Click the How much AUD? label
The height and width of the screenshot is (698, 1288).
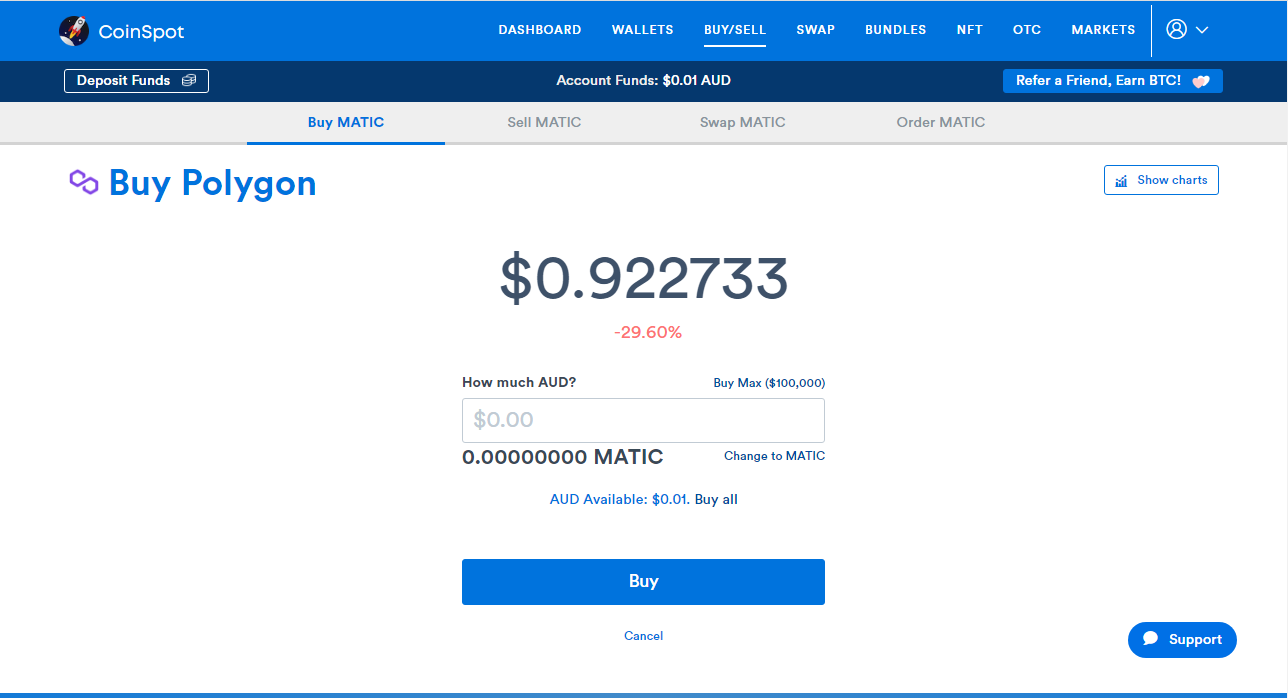(519, 382)
